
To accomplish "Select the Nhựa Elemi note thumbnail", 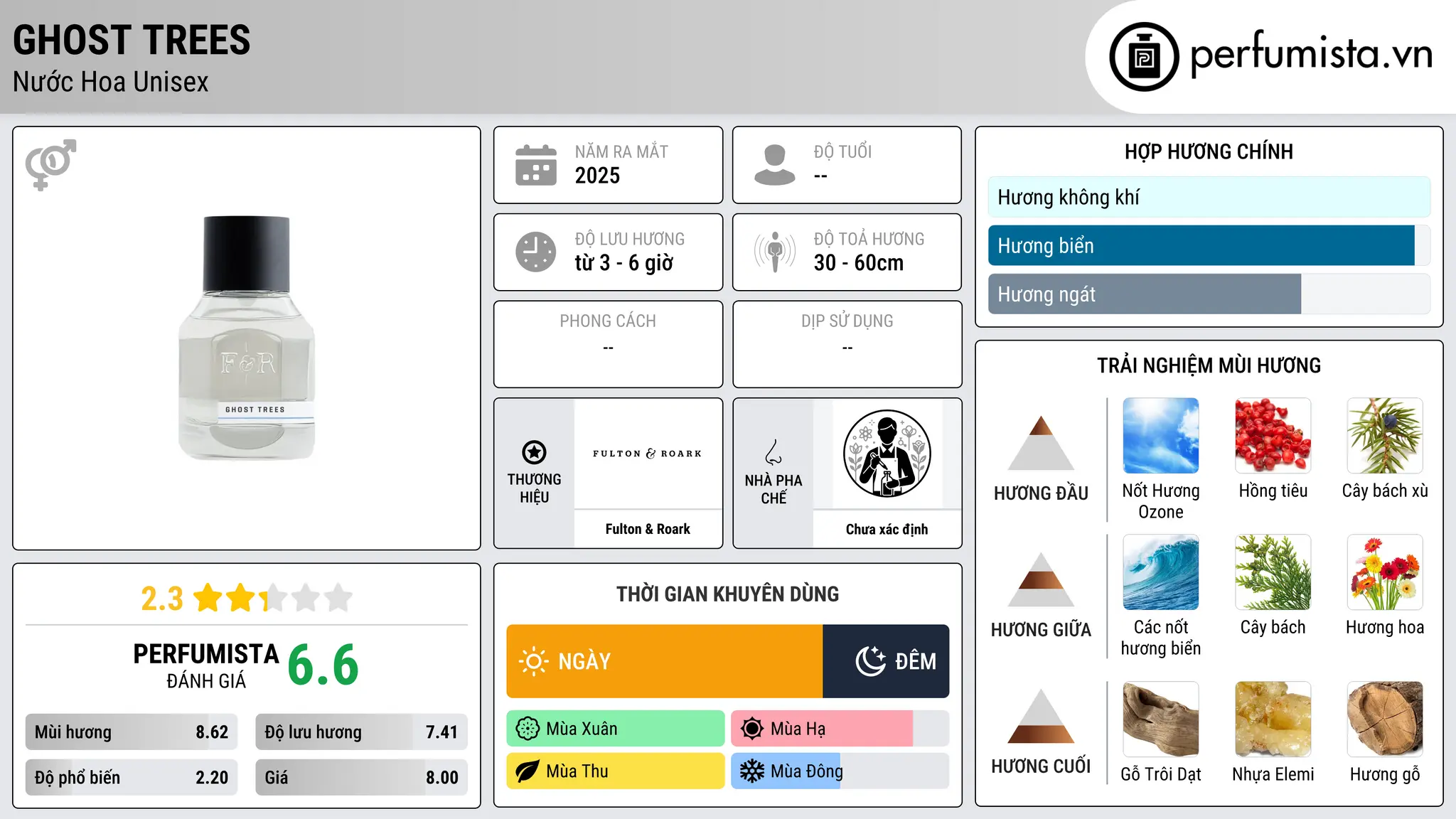I will (x=1273, y=719).
